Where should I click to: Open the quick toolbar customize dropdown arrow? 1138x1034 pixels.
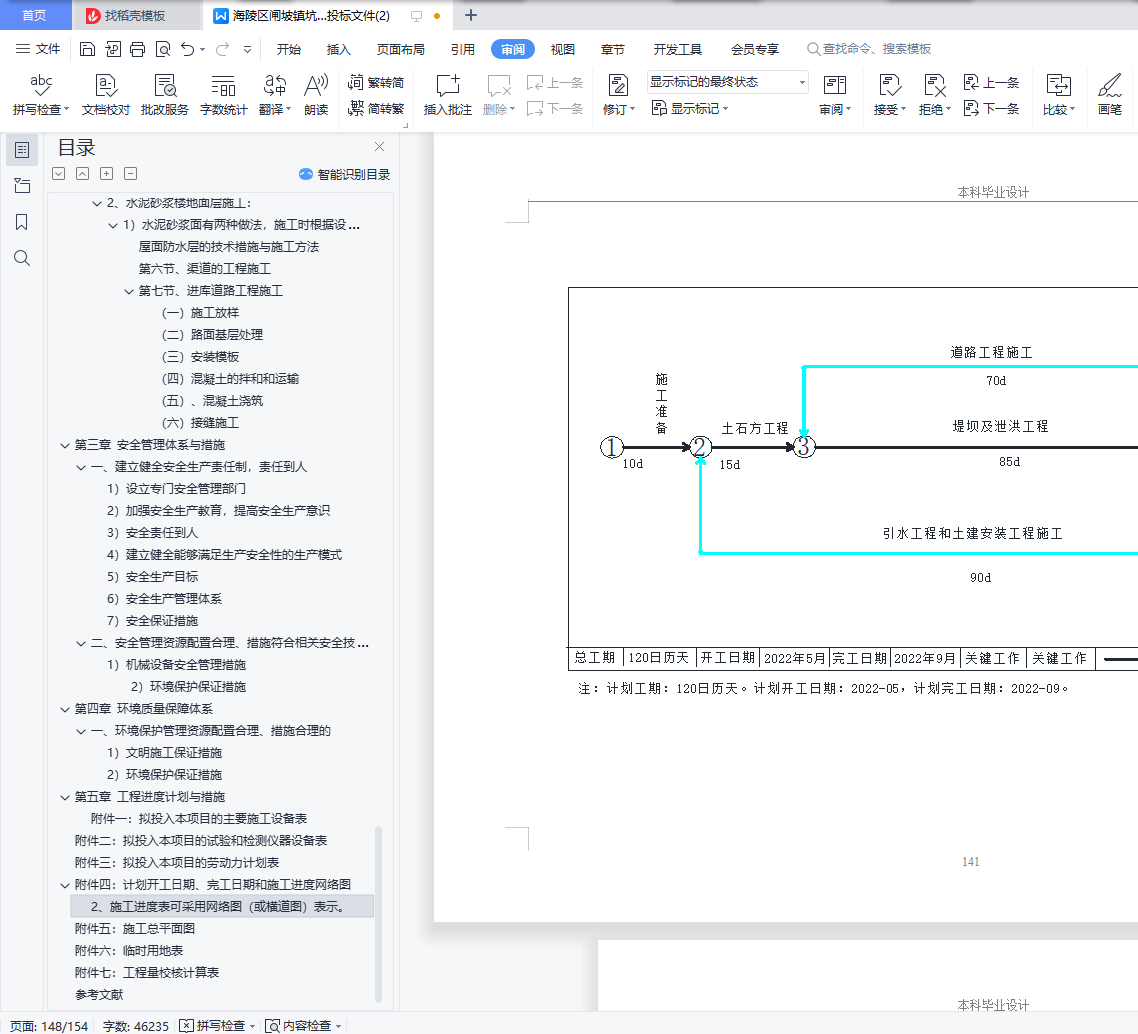pos(247,49)
